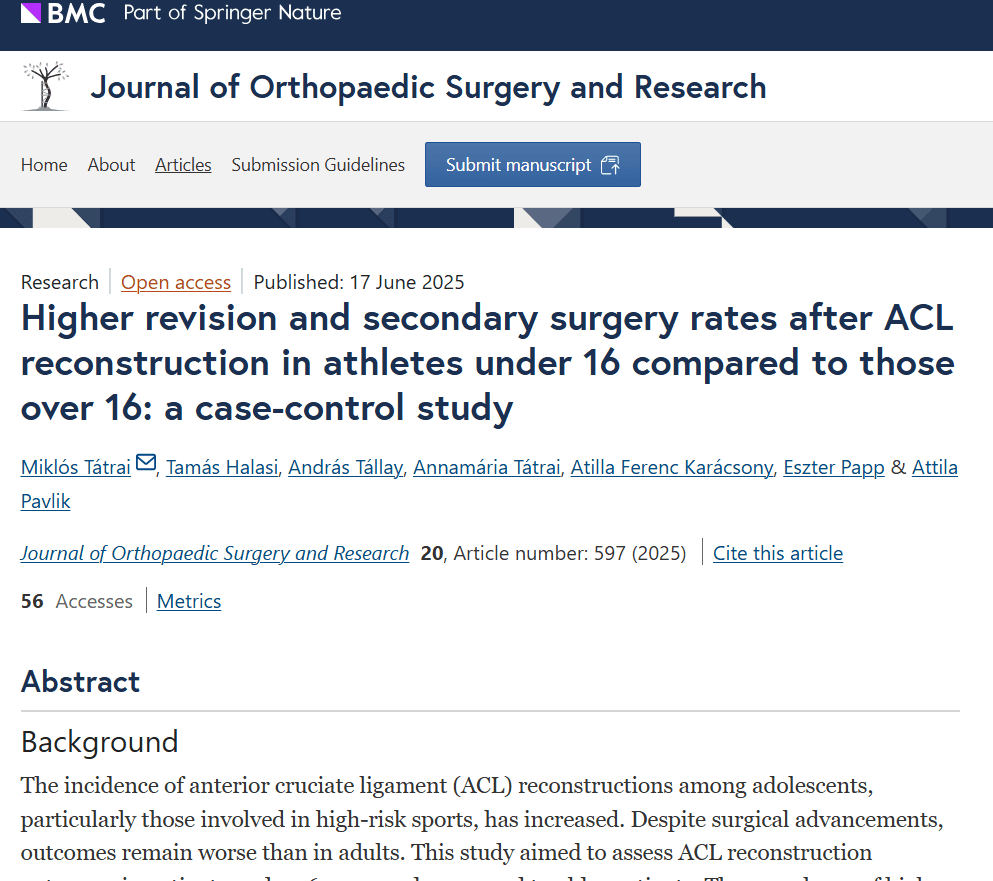Go to the About page
The image size is (993, 881).
pyautogui.click(x=111, y=165)
